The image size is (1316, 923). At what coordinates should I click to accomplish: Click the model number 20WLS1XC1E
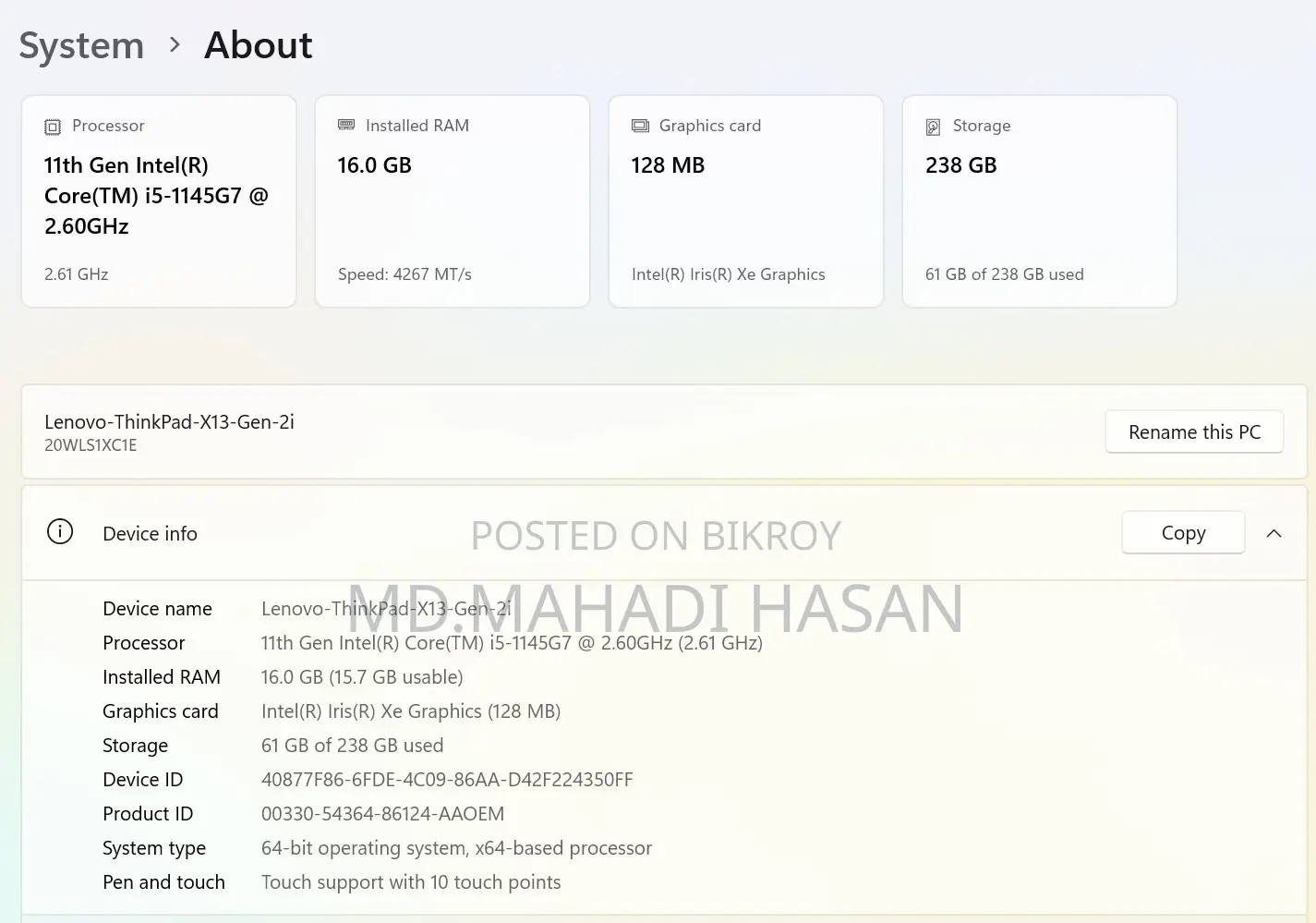click(91, 445)
